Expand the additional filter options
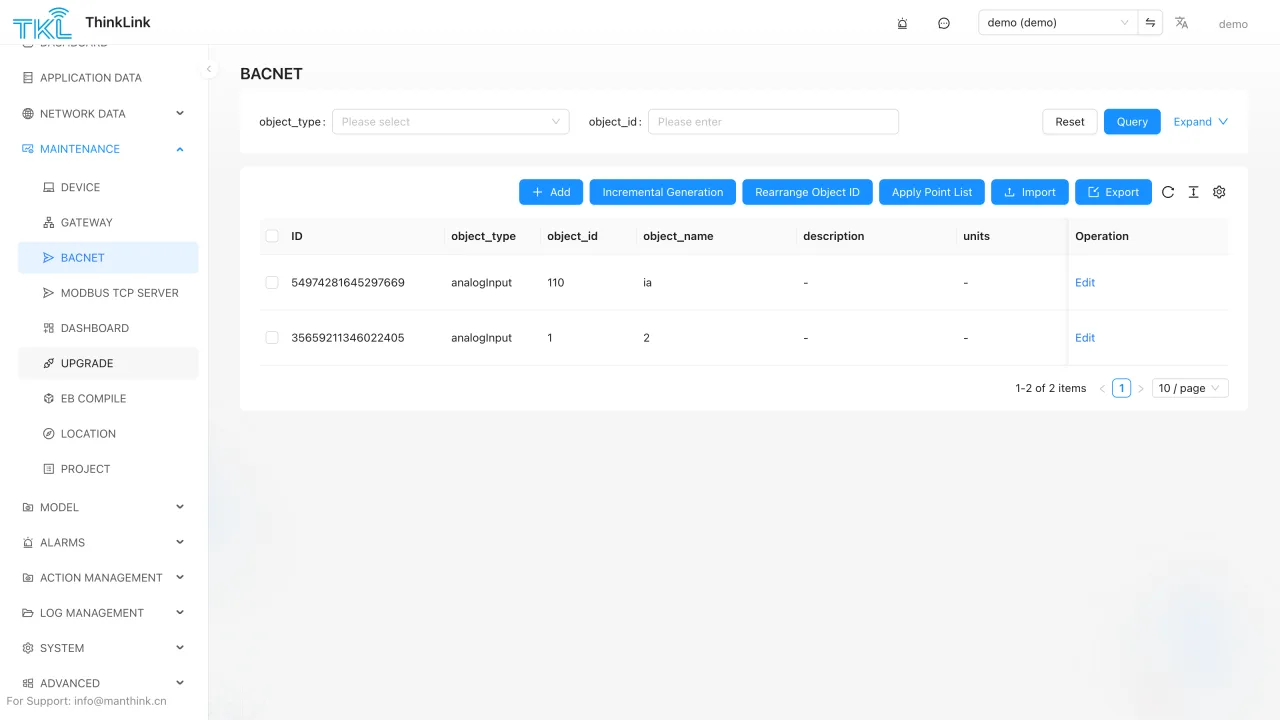 [x=1201, y=122]
